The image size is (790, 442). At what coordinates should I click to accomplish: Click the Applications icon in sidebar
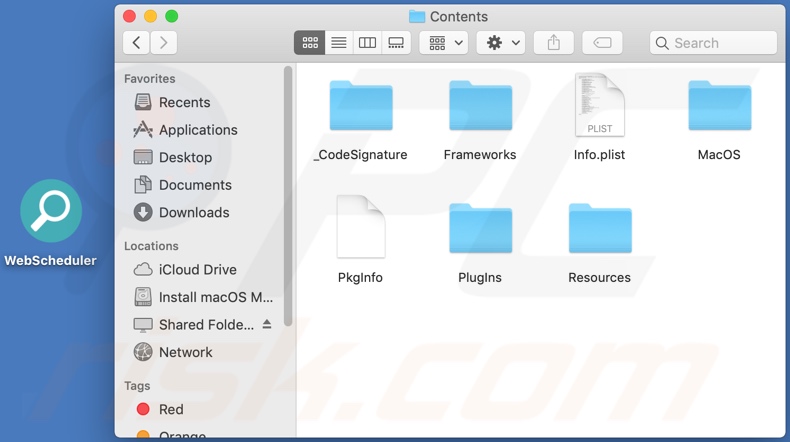(143, 130)
